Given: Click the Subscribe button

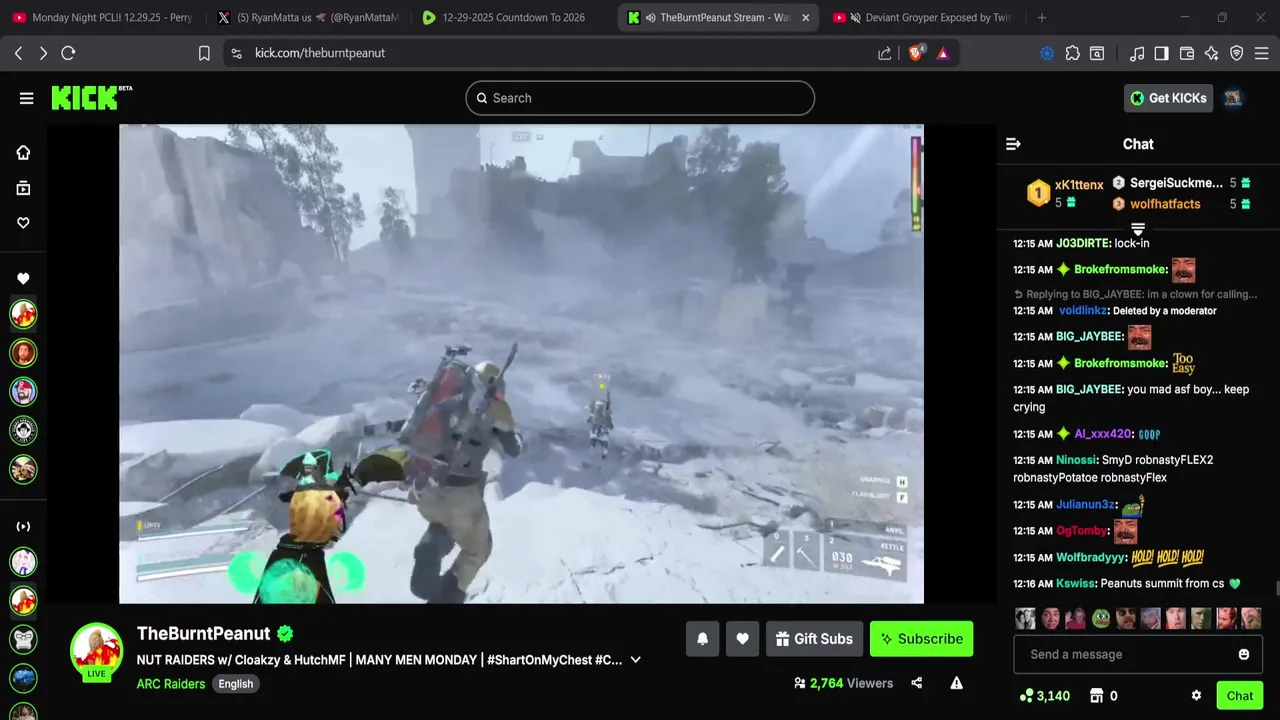Looking at the screenshot, I should click(921, 639).
